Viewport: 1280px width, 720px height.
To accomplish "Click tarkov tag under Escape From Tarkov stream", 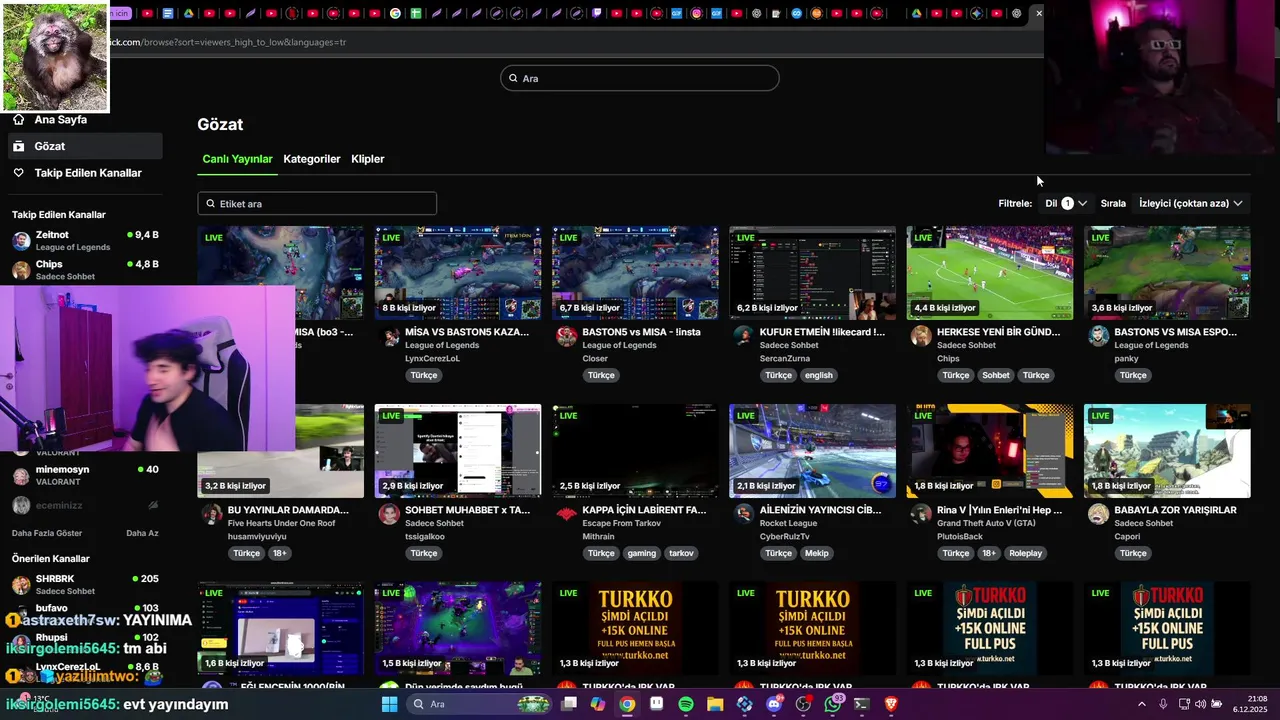I will (681, 553).
